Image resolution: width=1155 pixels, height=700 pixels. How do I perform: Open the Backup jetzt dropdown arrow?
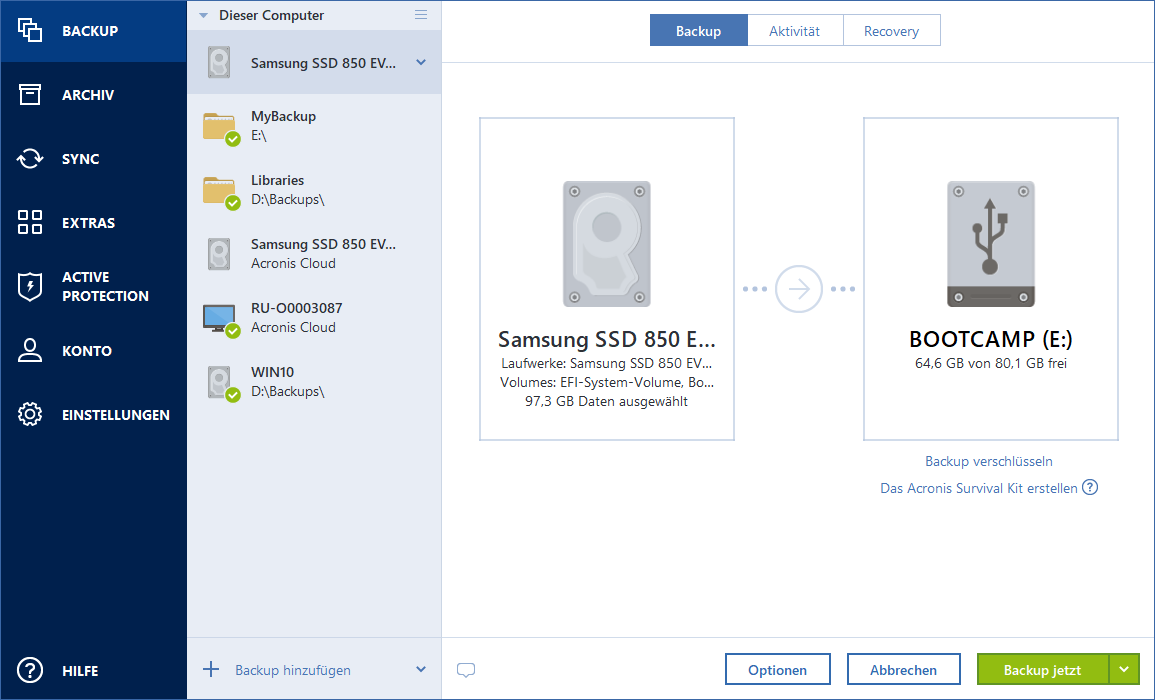pos(1125,670)
